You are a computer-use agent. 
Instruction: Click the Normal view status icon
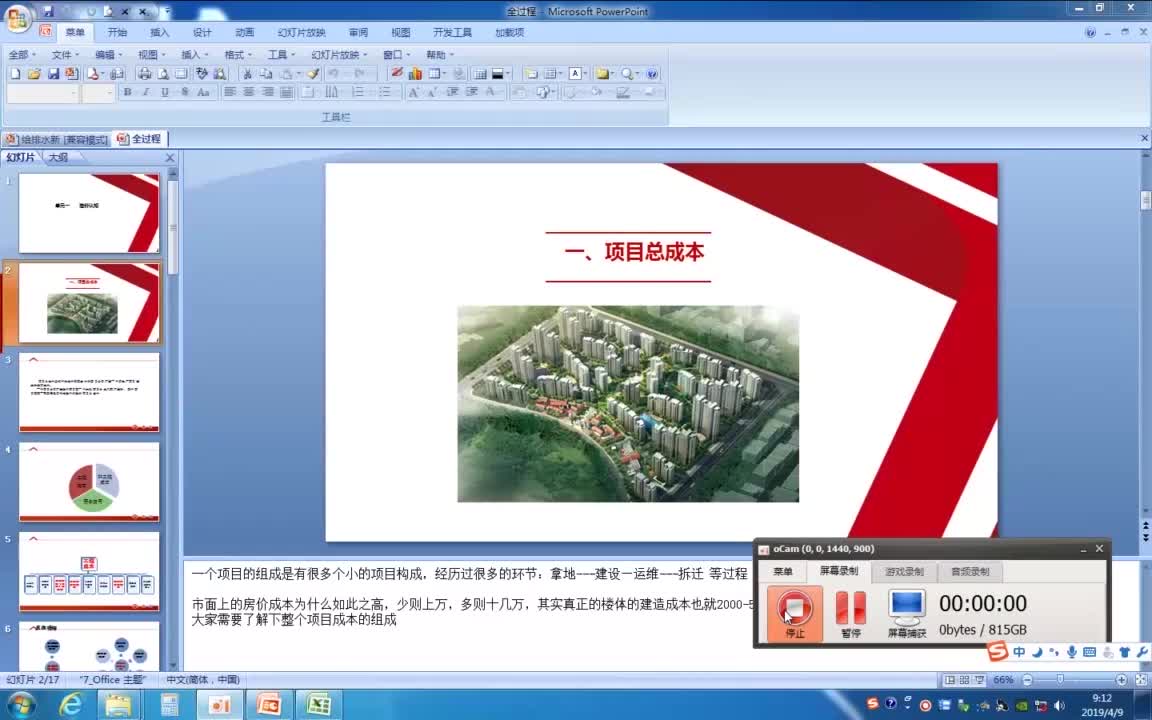pyautogui.click(x=950, y=680)
